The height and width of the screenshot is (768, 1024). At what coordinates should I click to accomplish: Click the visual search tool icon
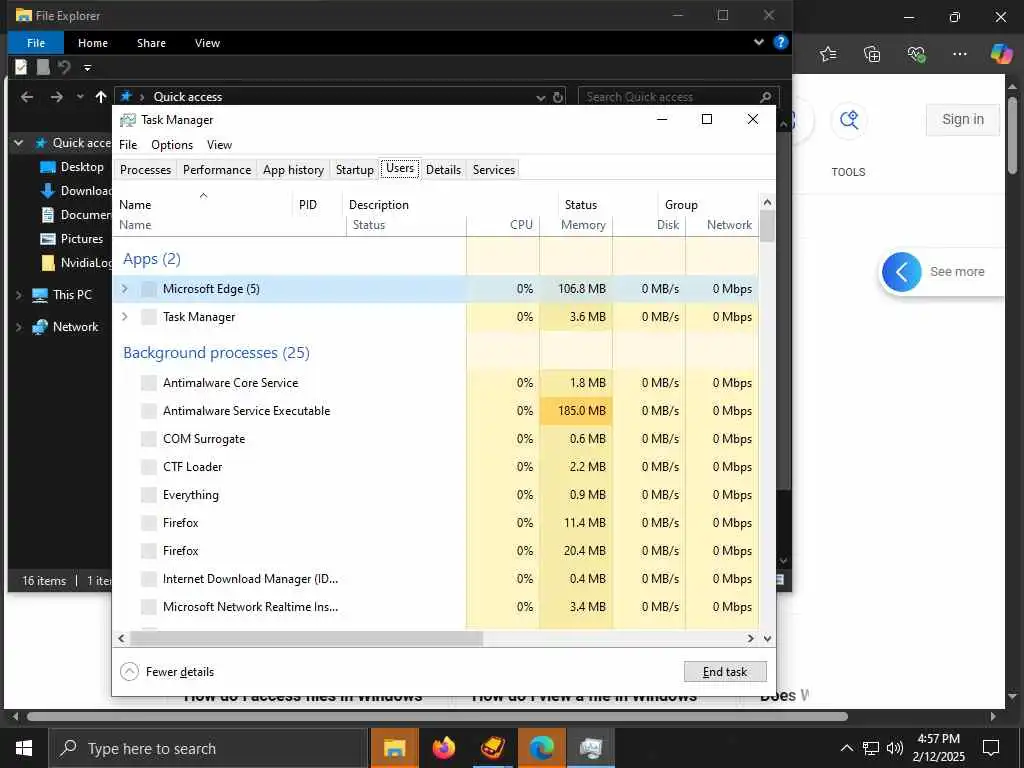[849, 120]
